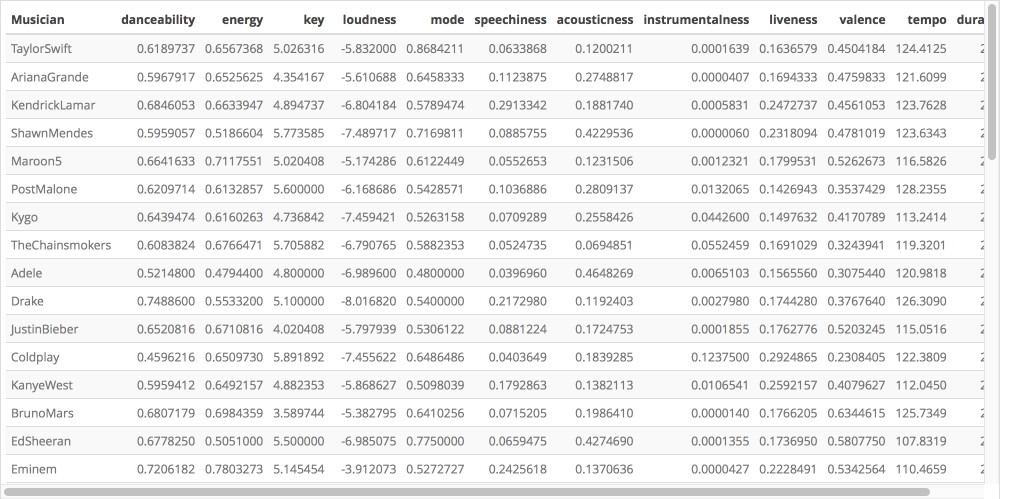Click ShawnMendes key value 5.773585

pos(299,133)
